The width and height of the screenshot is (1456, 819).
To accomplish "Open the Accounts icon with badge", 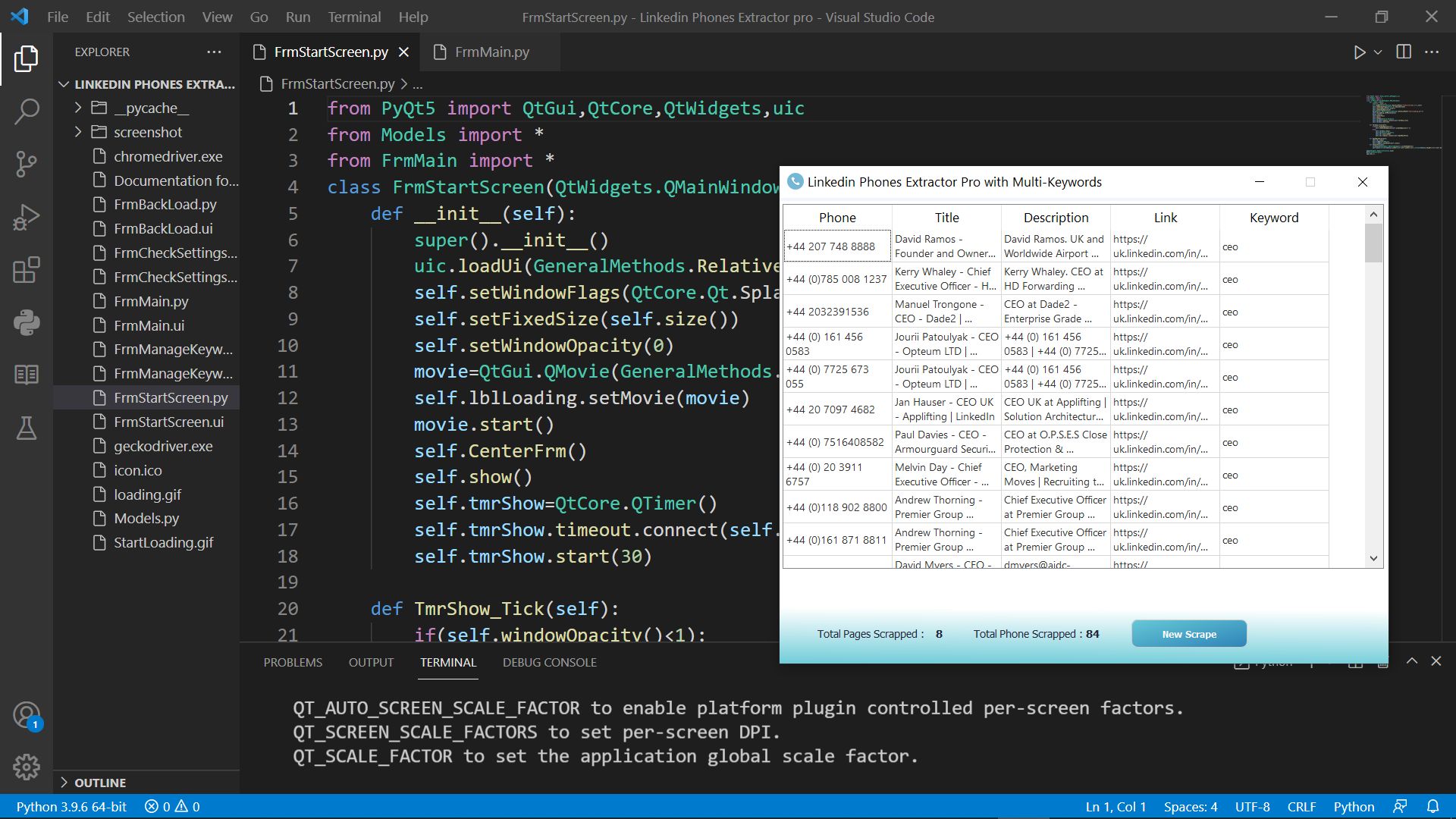I will coord(27,715).
